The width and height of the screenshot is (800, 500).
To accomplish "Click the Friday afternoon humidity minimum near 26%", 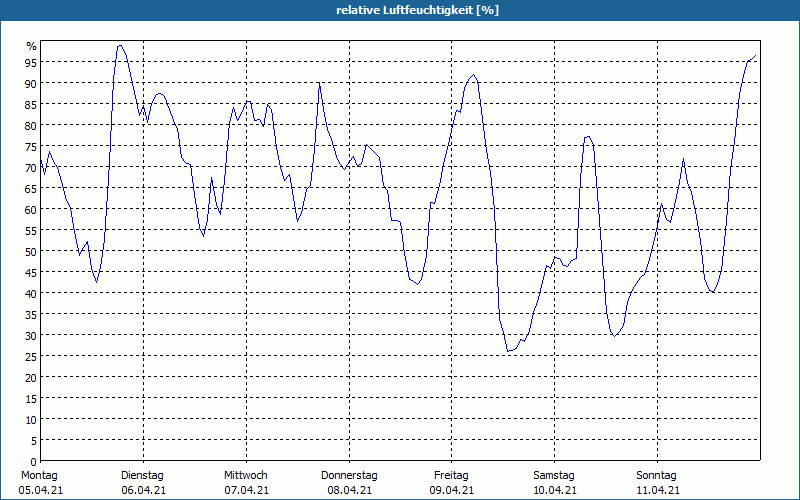I will (508, 351).
